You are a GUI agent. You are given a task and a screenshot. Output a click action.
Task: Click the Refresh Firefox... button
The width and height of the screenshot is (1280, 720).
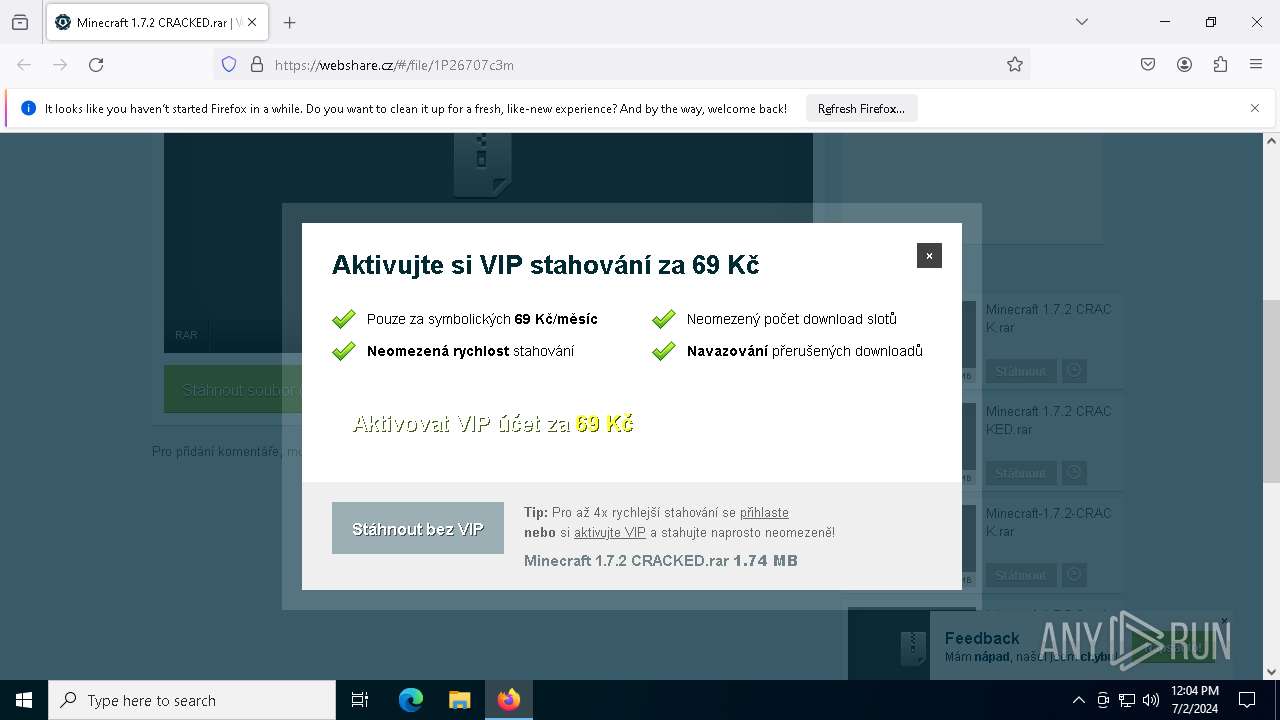tap(861, 109)
